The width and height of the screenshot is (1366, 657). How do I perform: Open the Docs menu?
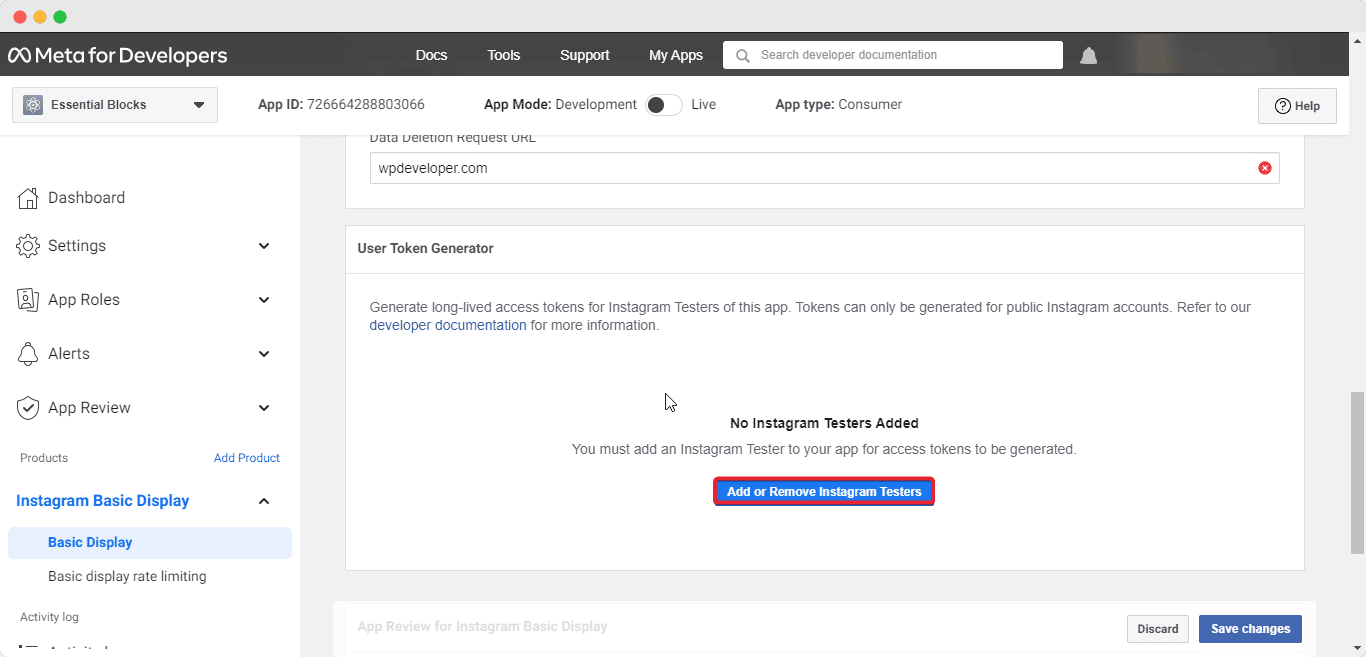(x=431, y=55)
